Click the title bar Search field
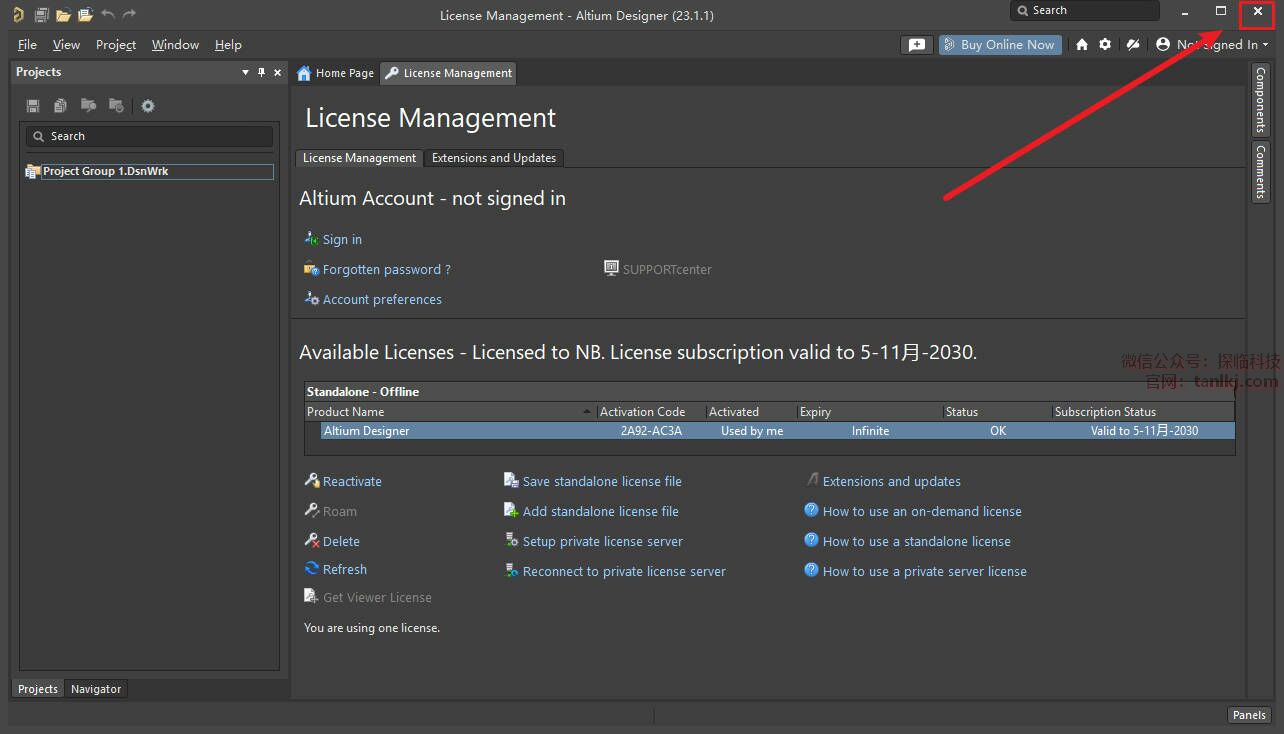Screen dimensions: 1284x734 (1085, 10)
